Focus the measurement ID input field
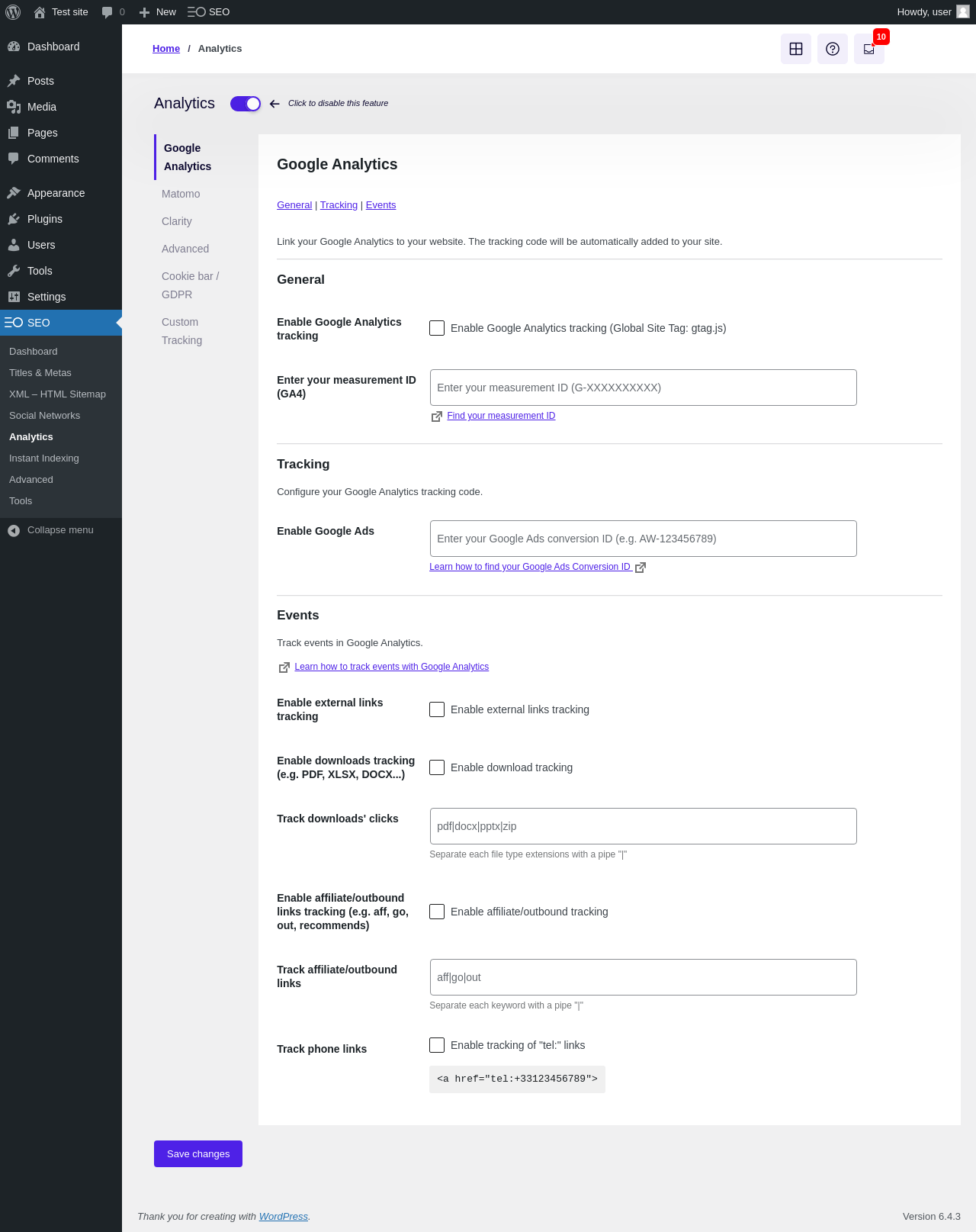Viewport: 976px width, 1232px height. (x=644, y=388)
